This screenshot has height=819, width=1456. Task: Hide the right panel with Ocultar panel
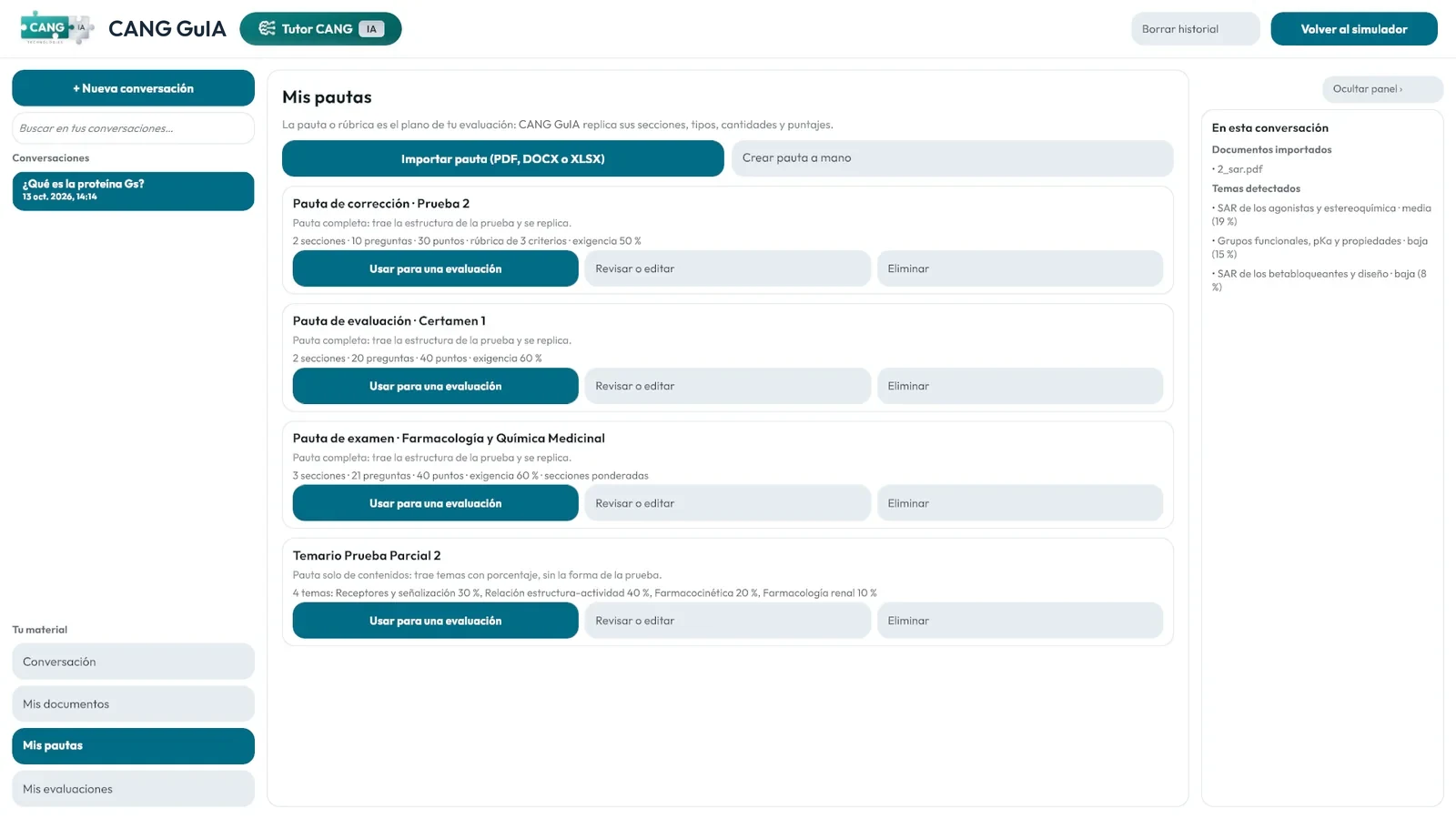tap(1382, 89)
